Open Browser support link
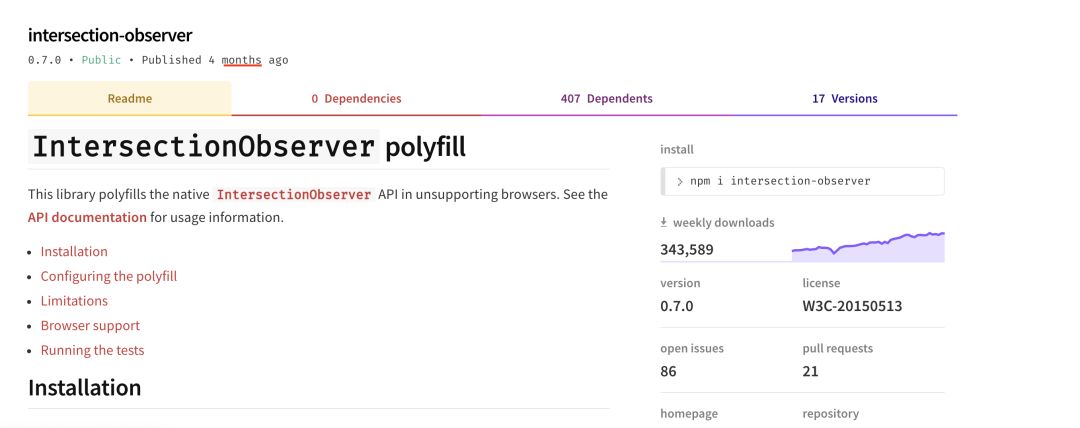Viewport: 1080px width, 428px height. tap(90, 326)
